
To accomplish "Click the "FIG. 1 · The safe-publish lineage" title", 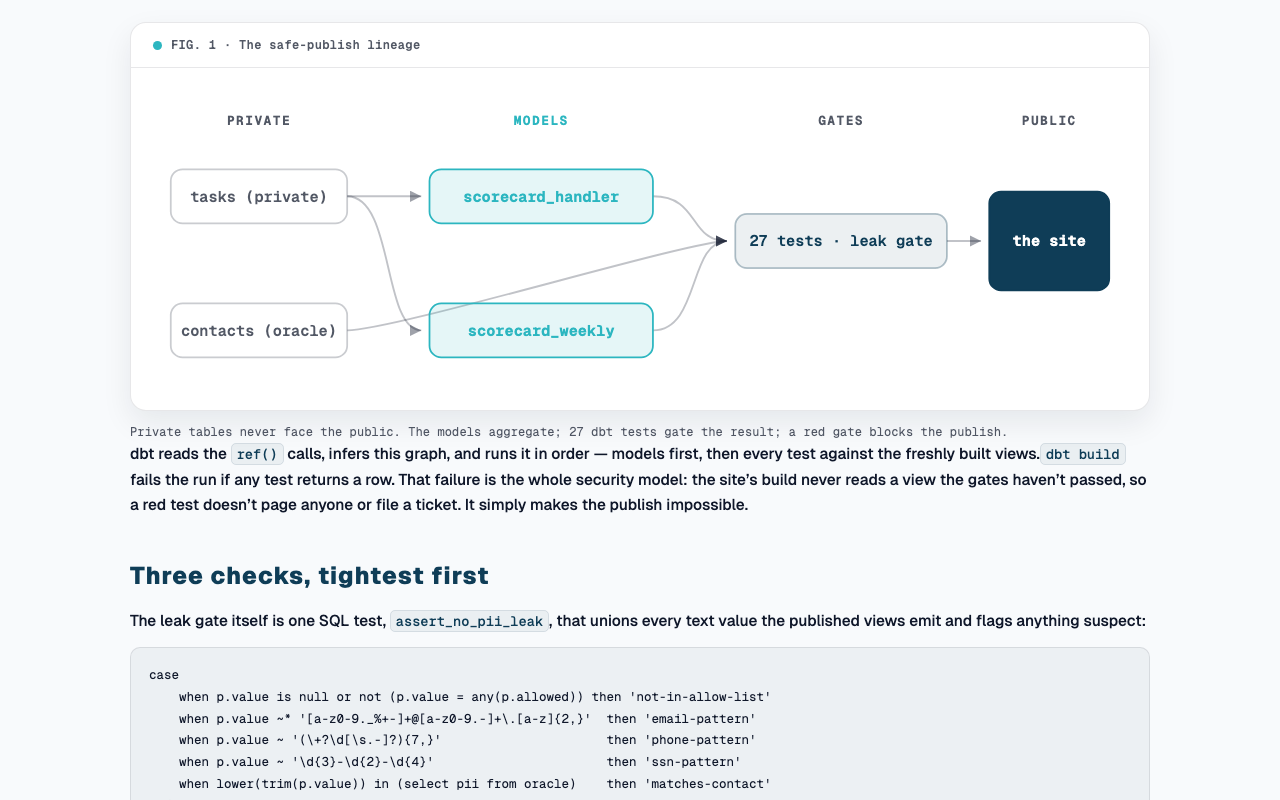I will click(295, 45).
